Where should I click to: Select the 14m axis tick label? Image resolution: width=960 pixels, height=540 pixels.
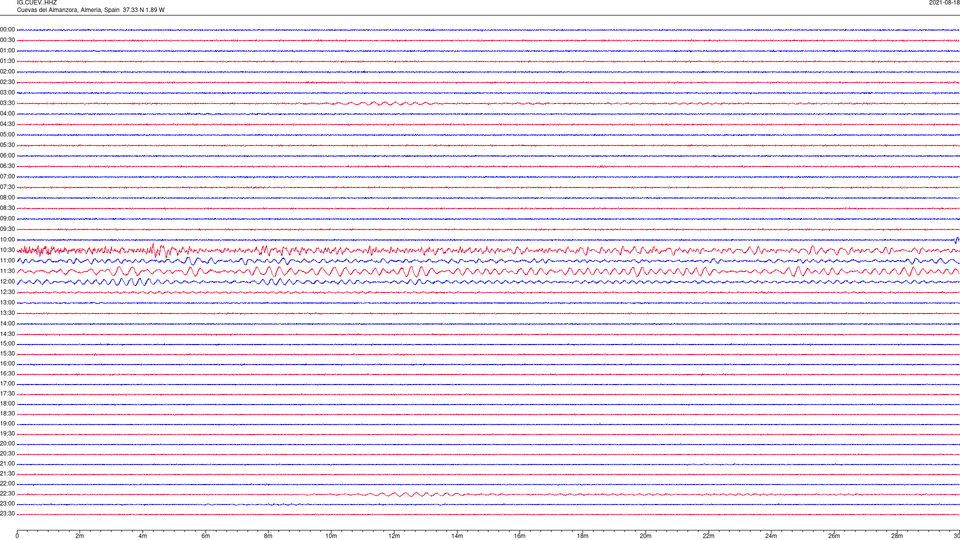457,536
